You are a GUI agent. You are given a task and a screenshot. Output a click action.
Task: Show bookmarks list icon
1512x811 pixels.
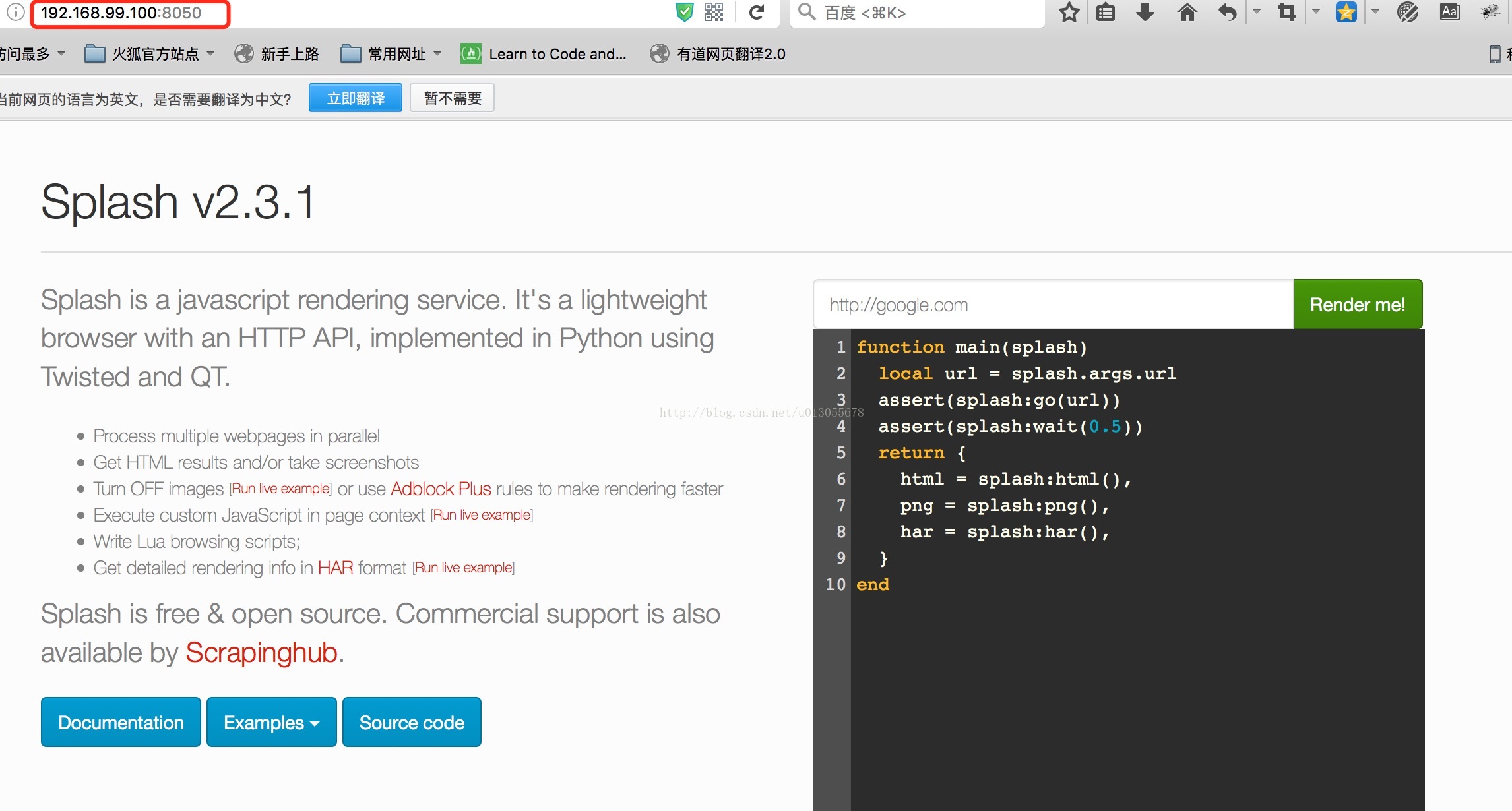(x=1106, y=12)
